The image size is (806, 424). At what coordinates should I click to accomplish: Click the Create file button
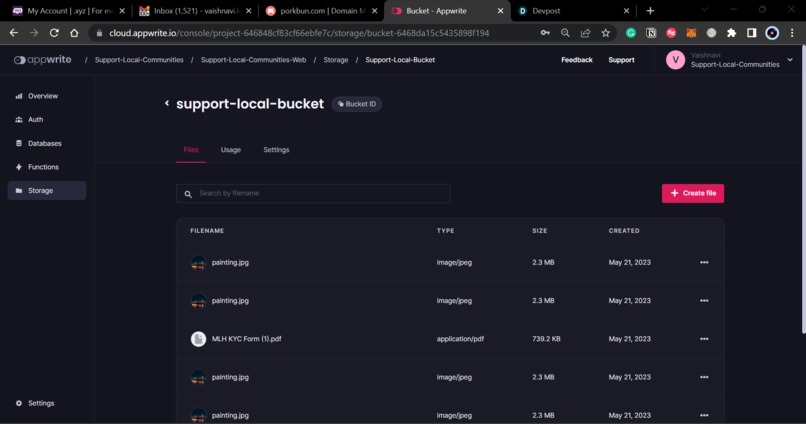click(693, 194)
